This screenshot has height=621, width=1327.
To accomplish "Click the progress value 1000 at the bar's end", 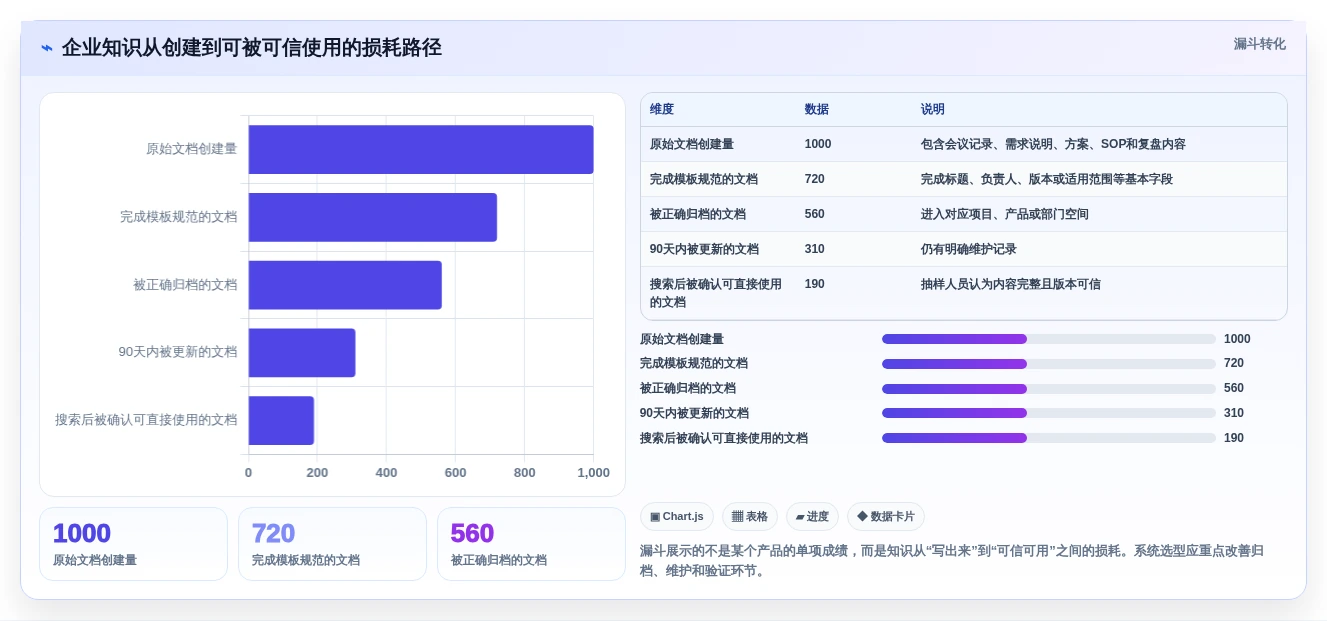I will [1237, 339].
